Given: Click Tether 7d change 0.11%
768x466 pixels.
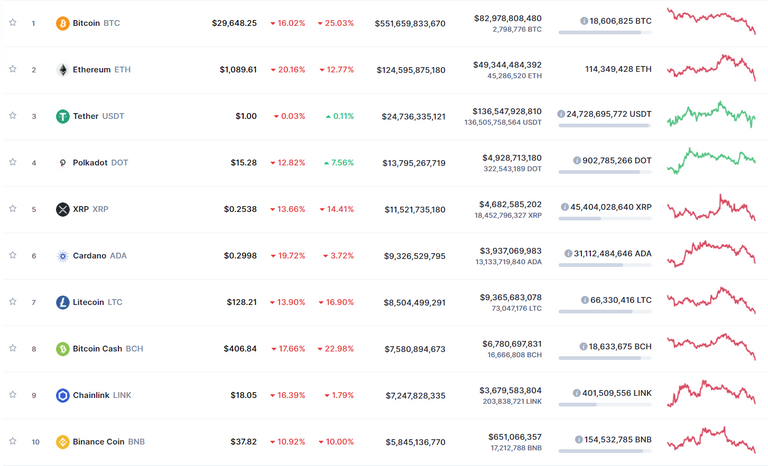Looking at the screenshot, I should (340, 116).
